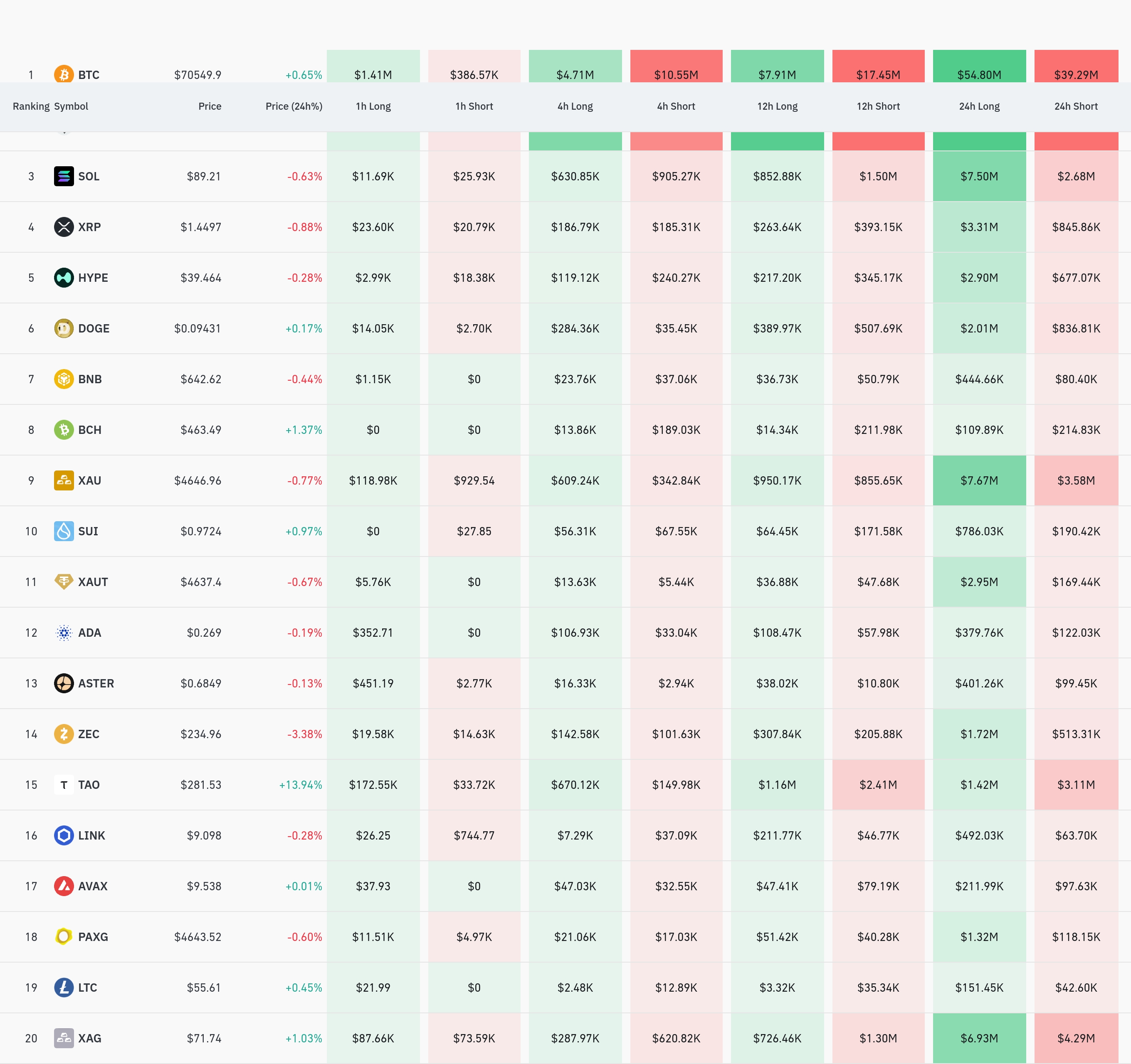Click the Dogecoin DOGE icon
This screenshot has width=1131, height=1064.
tap(64, 328)
